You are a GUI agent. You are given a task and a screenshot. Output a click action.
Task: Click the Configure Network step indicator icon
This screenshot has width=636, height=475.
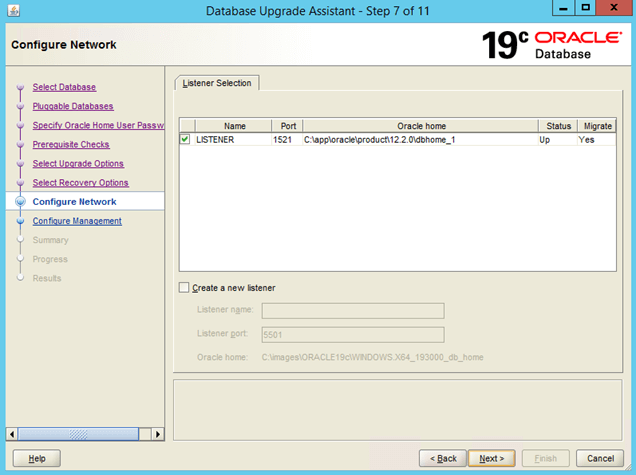pyautogui.click(x=19, y=202)
